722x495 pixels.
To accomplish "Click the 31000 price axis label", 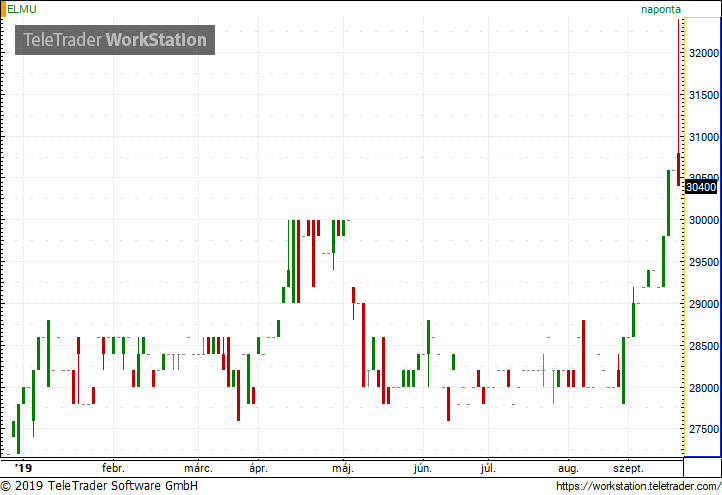I will click(x=704, y=137).
